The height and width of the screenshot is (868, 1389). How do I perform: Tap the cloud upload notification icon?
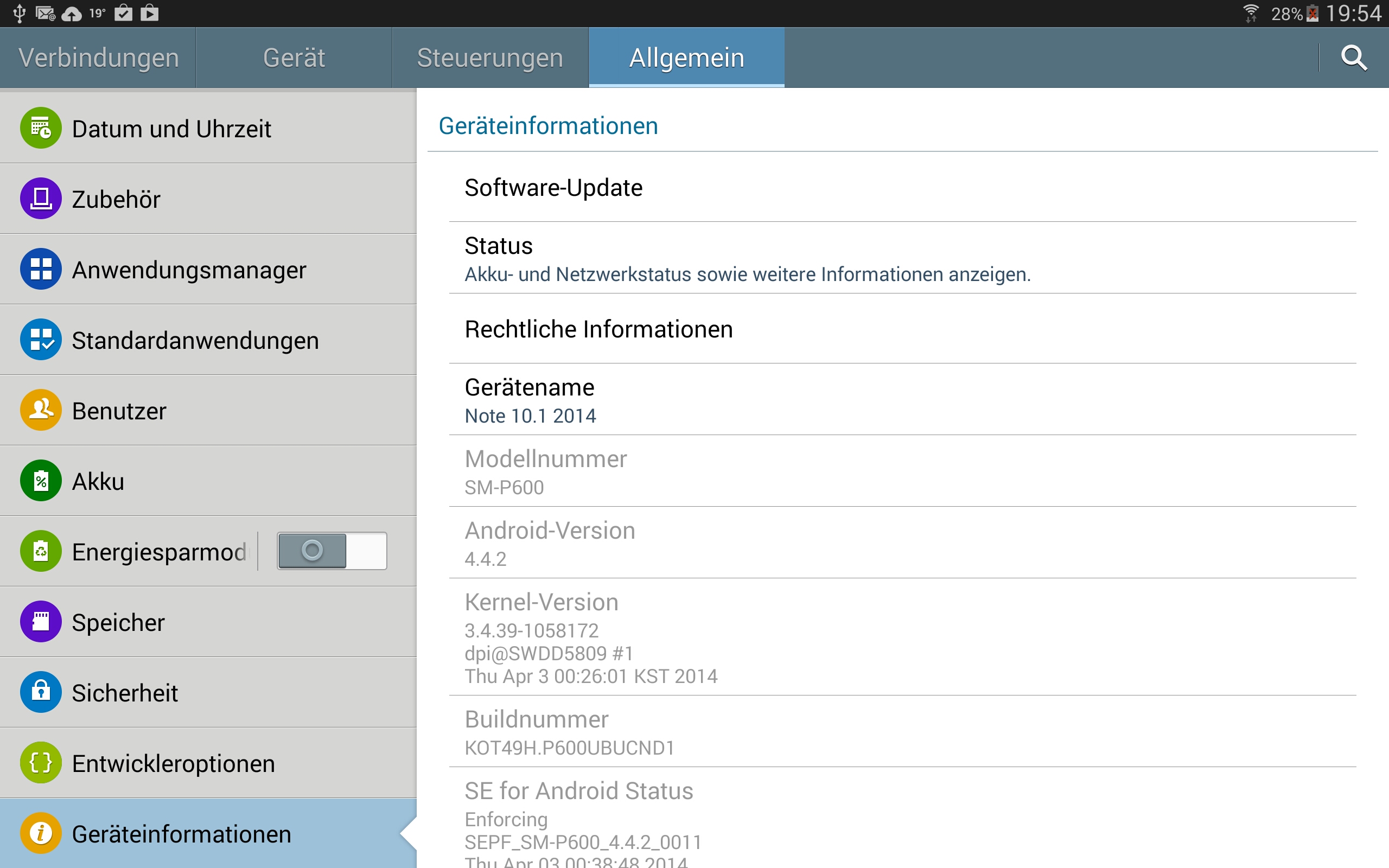[71, 14]
